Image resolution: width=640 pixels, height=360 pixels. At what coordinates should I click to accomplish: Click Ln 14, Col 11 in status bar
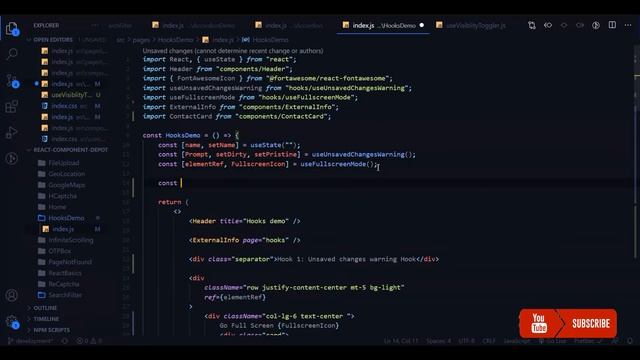(401, 341)
